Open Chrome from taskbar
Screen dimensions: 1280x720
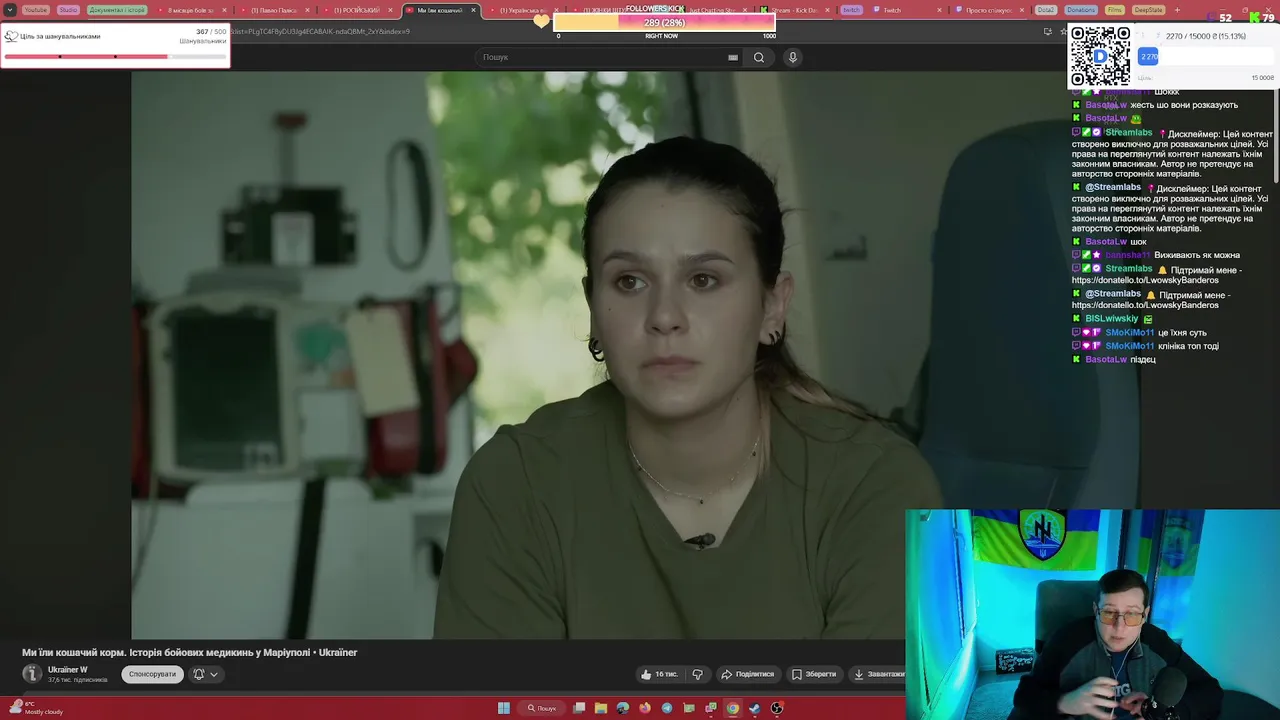point(733,708)
